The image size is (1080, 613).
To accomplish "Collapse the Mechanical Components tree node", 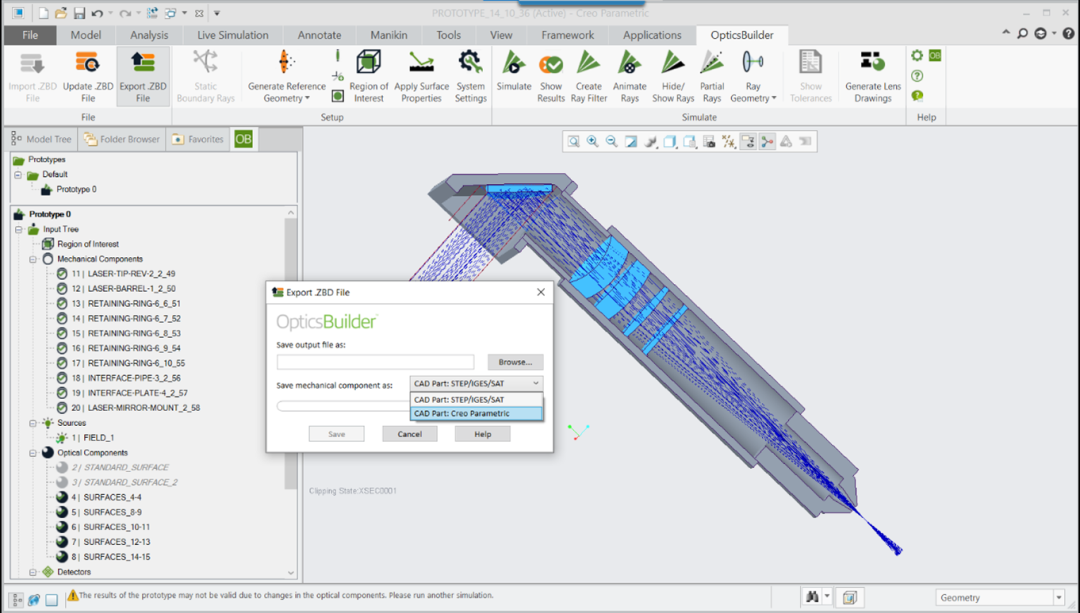I will pyautogui.click(x=32, y=259).
